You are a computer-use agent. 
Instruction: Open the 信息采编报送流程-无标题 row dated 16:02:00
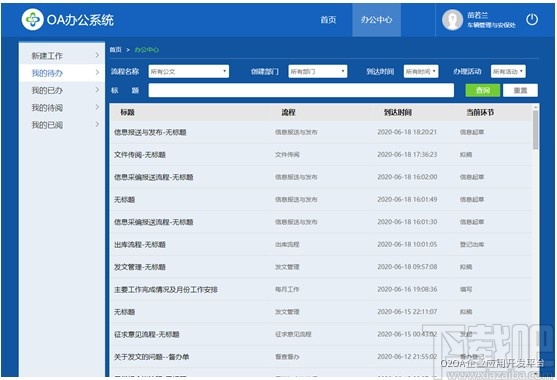click(x=321, y=177)
